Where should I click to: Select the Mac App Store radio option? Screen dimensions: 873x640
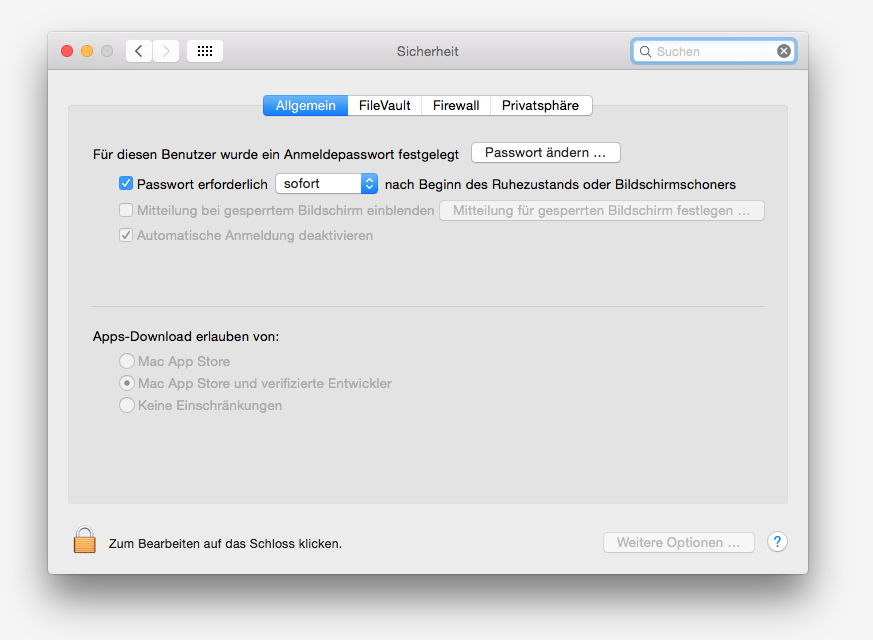tap(127, 362)
